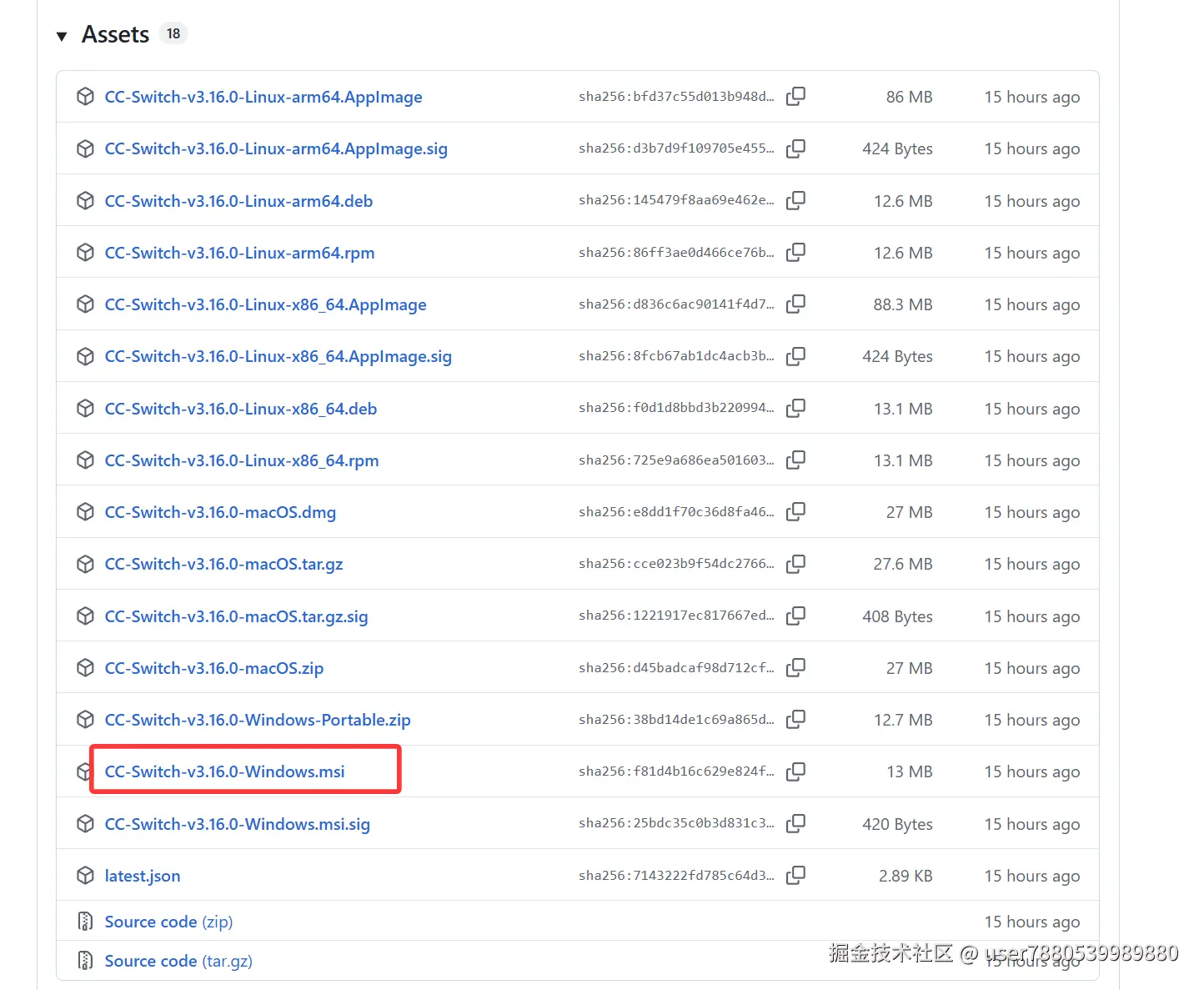Copy SHA256 of macOS.tar.gz
This screenshot has width=1204, height=990.
click(796, 564)
